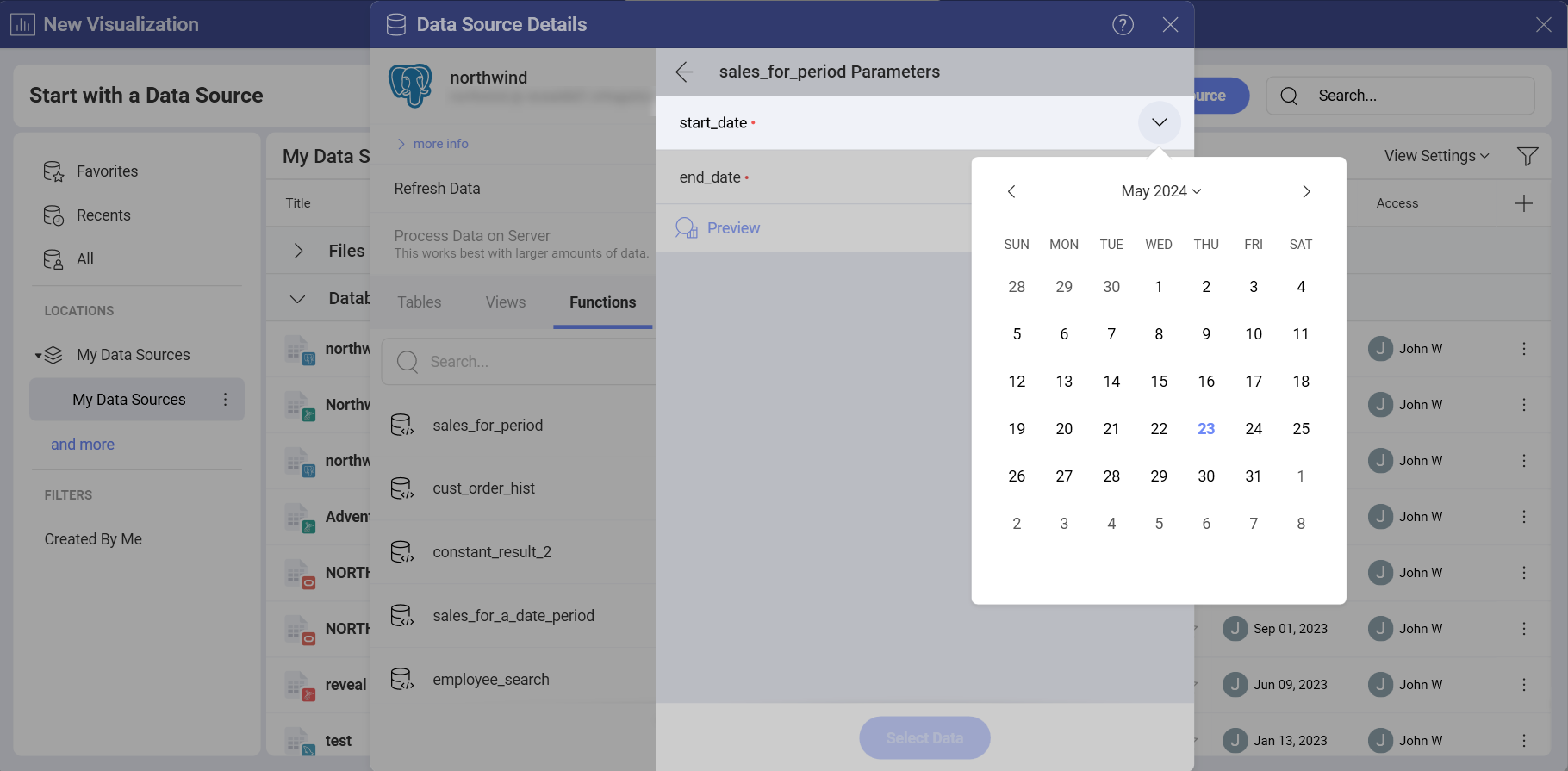Viewport: 1568px width, 771px height.
Task: Click the end_date parameter field
Action: click(x=814, y=177)
